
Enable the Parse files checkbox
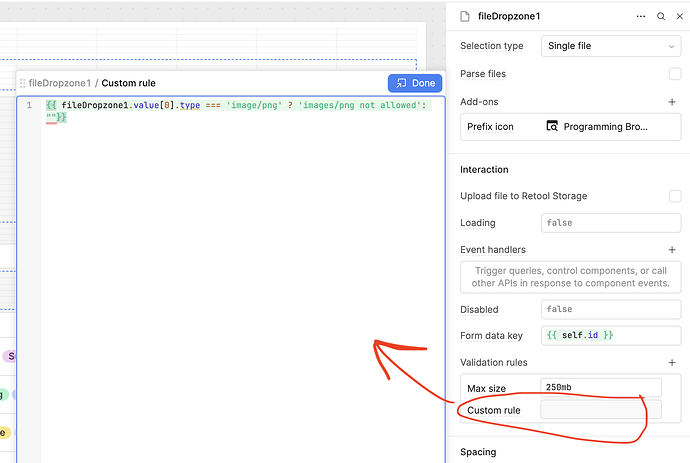pos(674,74)
